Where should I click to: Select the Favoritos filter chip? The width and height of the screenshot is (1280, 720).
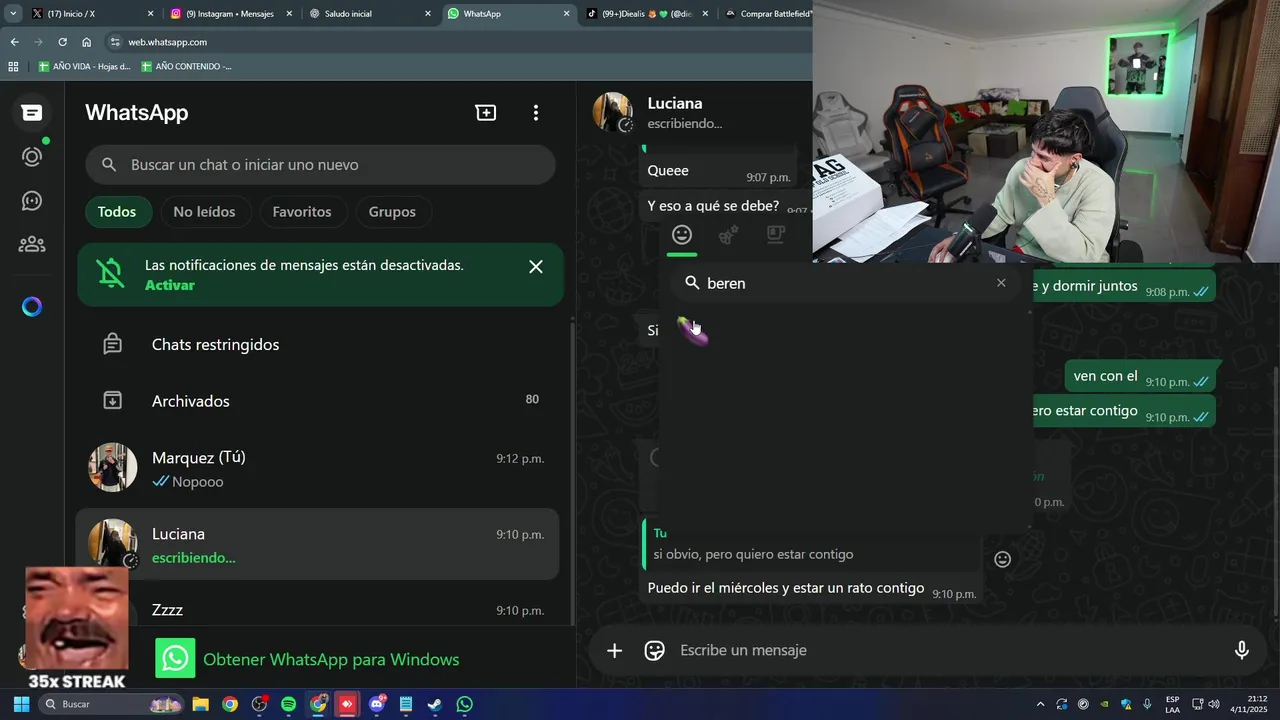pos(302,212)
